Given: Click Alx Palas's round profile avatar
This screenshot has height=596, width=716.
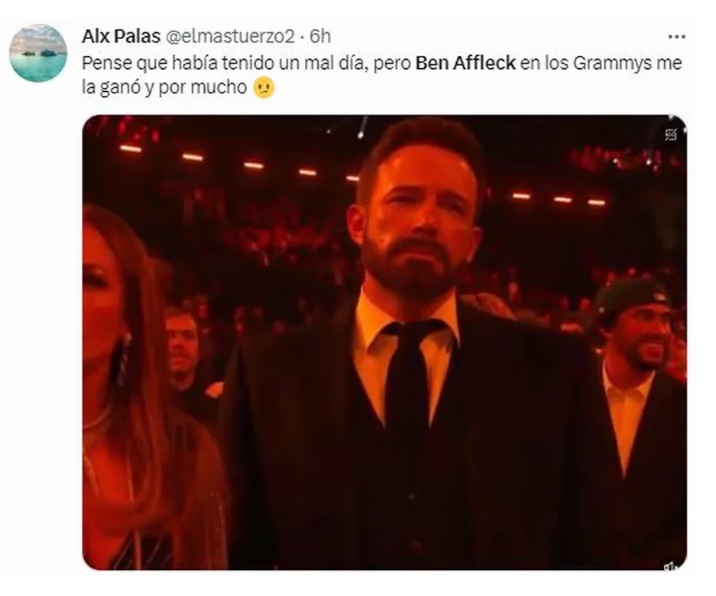Looking at the screenshot, I should (38, 54).
